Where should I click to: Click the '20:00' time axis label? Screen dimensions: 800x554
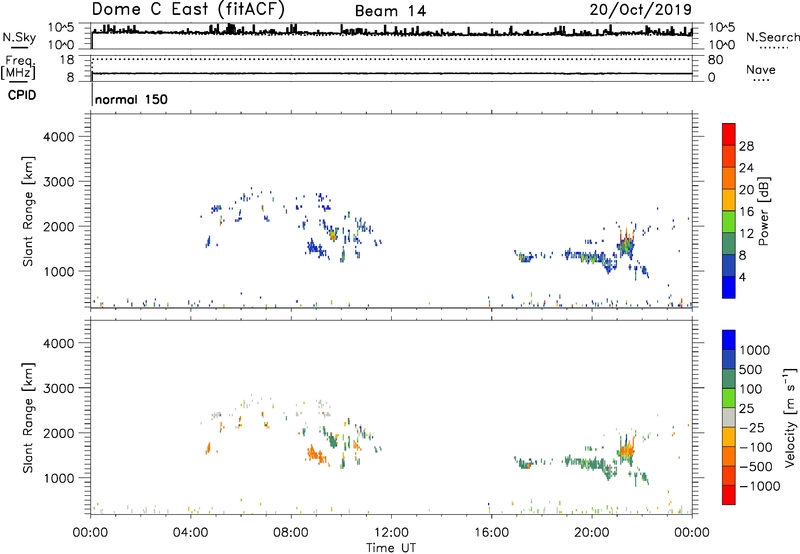coord(592,533)
